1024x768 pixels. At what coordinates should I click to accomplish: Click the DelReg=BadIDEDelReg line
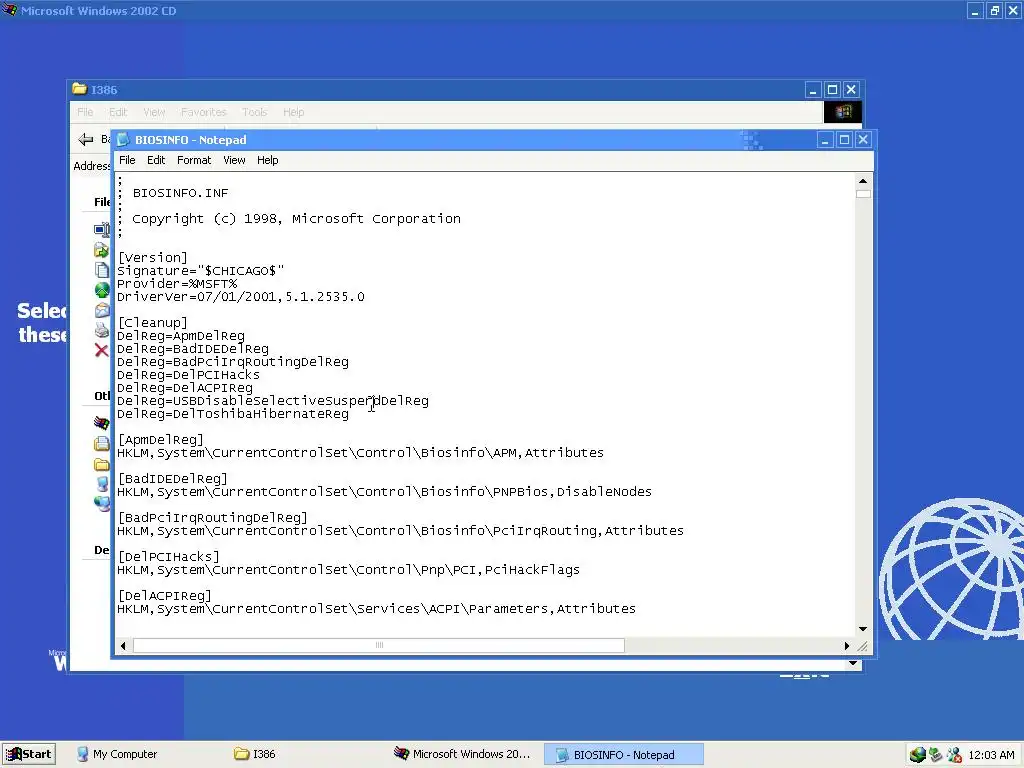[193, 349]
